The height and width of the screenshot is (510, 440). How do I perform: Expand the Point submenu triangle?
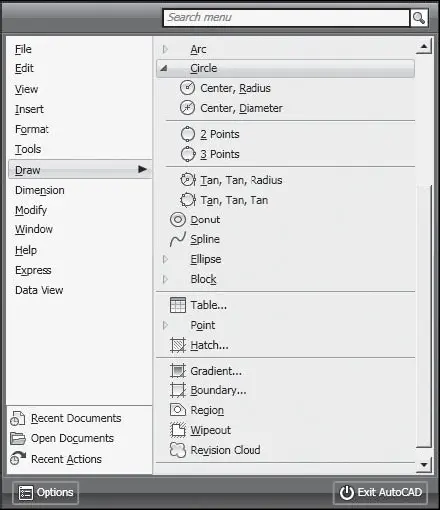click(165, 325)
